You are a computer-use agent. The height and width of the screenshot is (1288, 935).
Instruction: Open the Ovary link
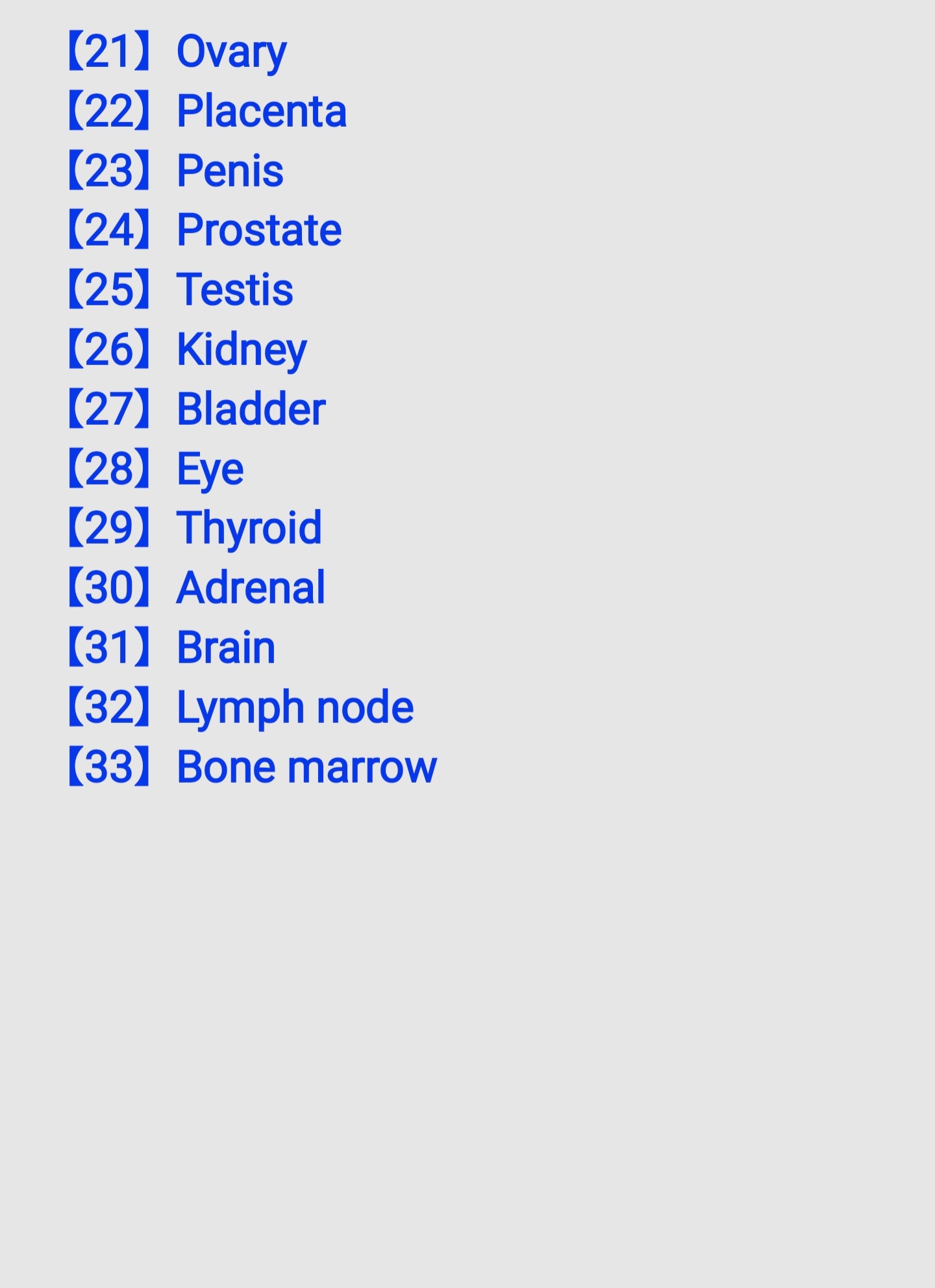coord(231,53)
